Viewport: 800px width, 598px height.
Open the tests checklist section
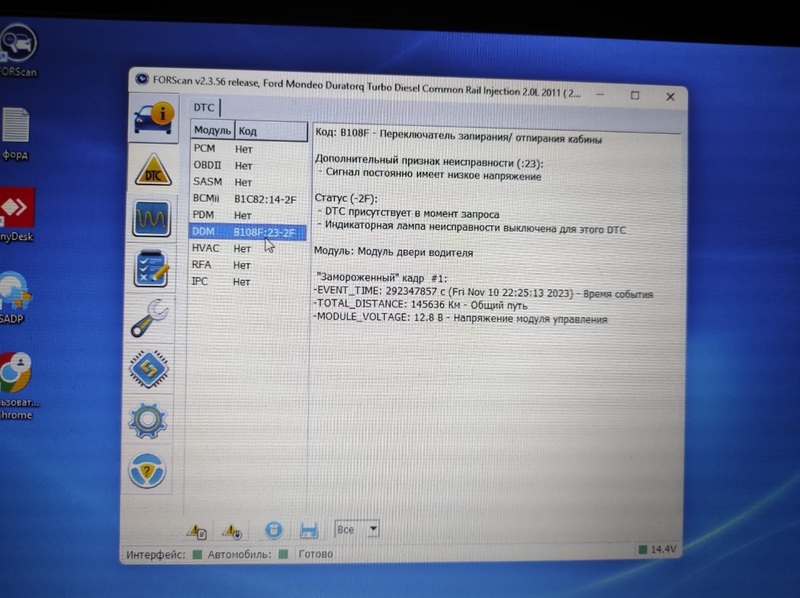[x=151, y=269]
